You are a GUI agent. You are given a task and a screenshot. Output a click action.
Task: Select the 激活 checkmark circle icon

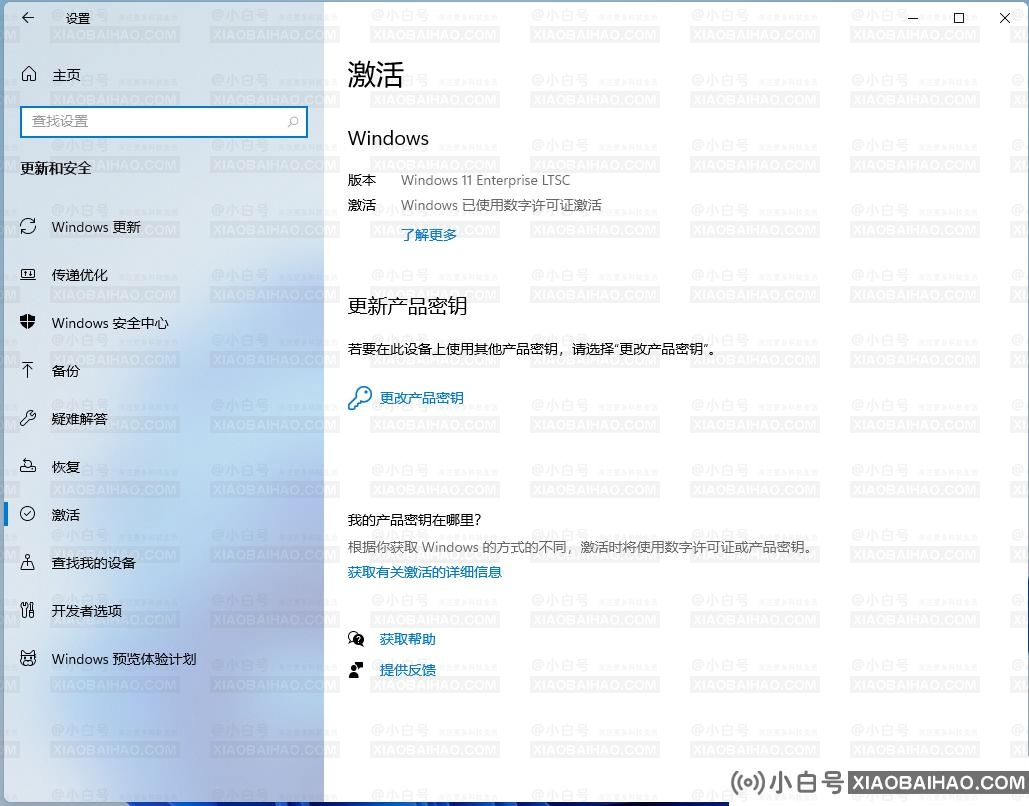[28, 514]
